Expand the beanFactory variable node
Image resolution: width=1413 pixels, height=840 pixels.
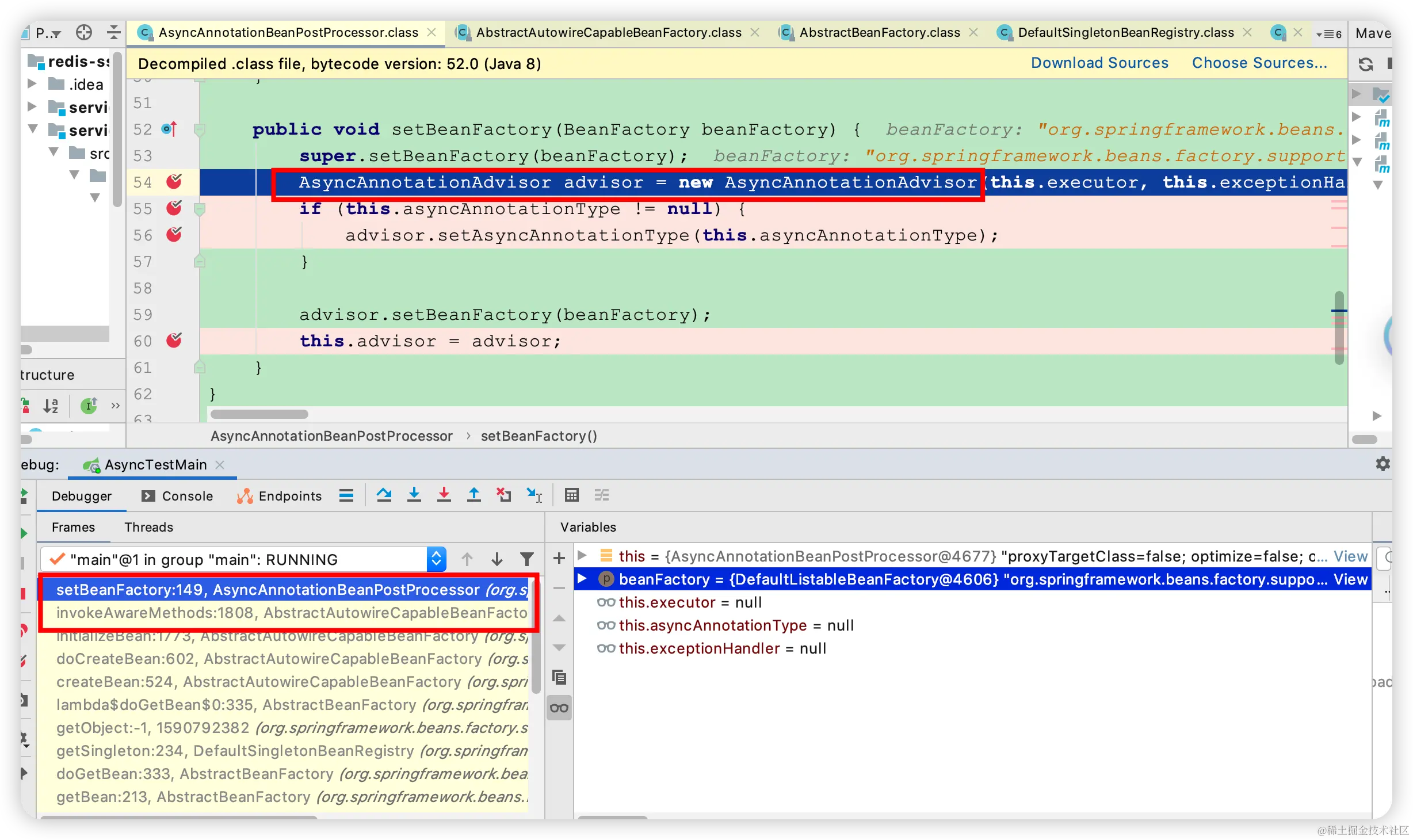[582, 579]
